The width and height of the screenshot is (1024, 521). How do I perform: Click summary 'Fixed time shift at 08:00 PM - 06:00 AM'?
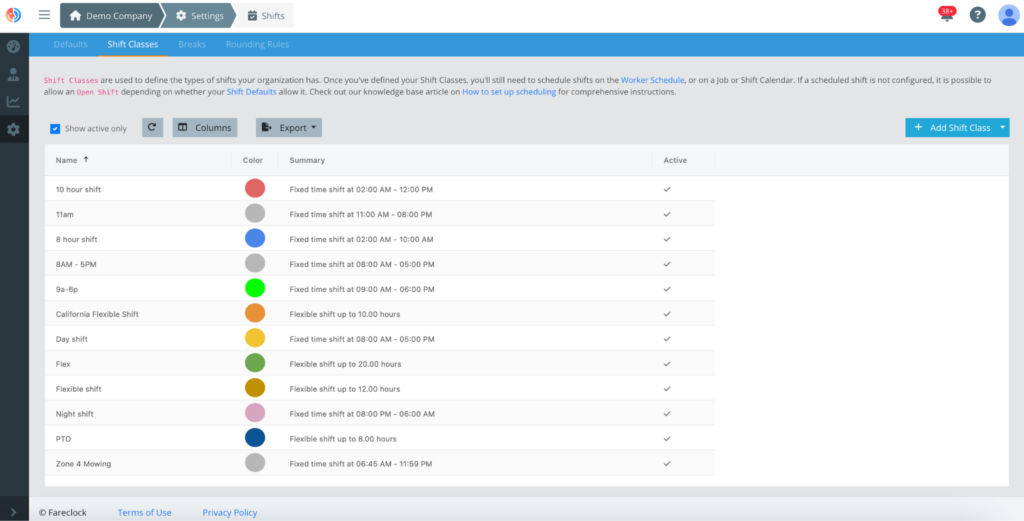[x=362, y=414]
